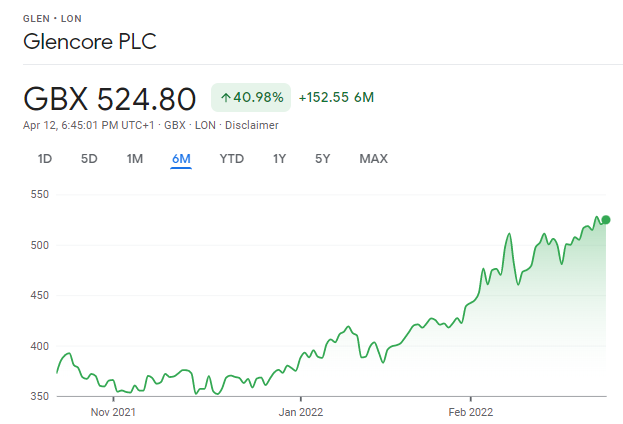Click the Feb 2022 axis label
623x424 pixels.
click(x=471, y=412)
